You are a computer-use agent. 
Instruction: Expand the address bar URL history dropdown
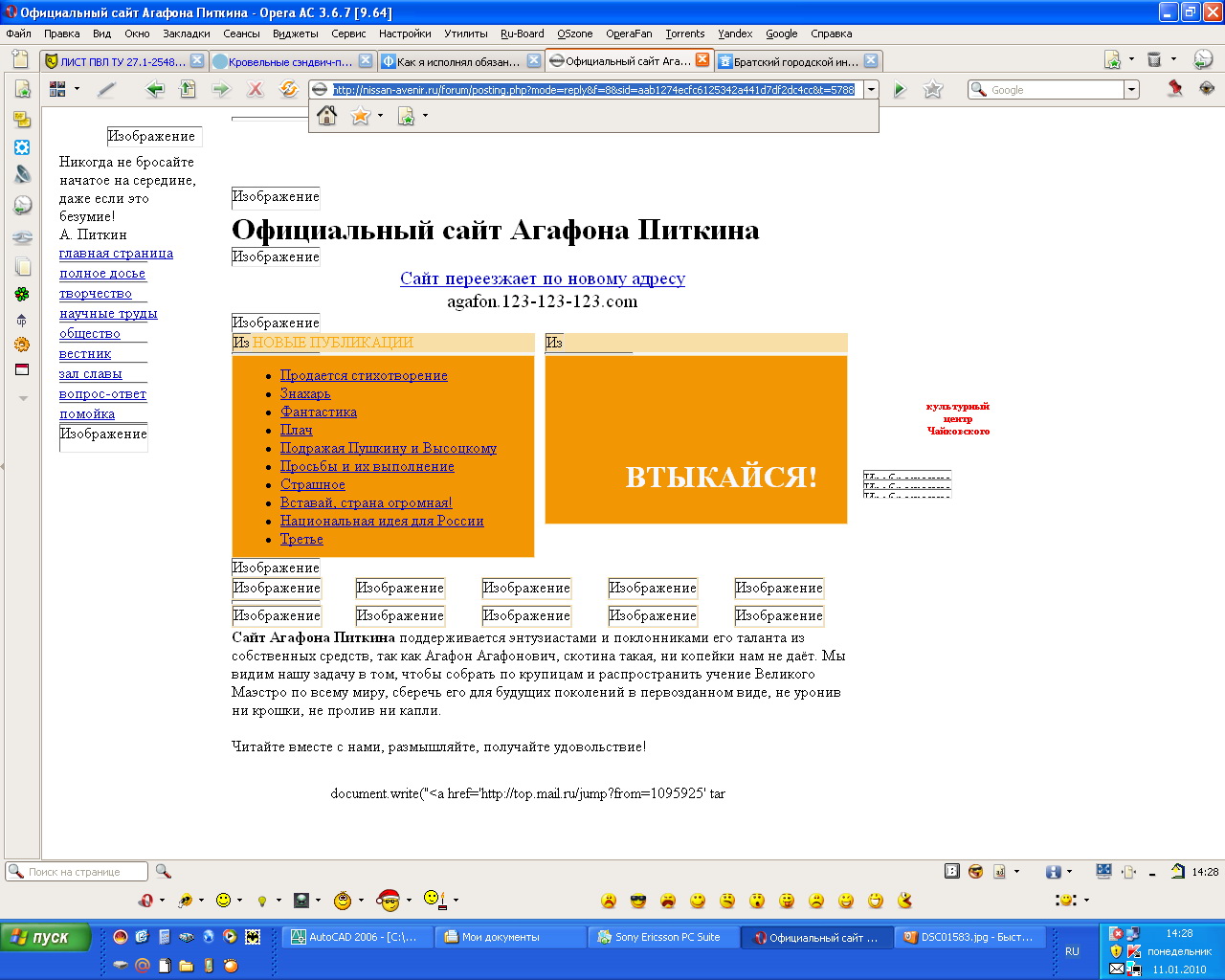point(871,89)
